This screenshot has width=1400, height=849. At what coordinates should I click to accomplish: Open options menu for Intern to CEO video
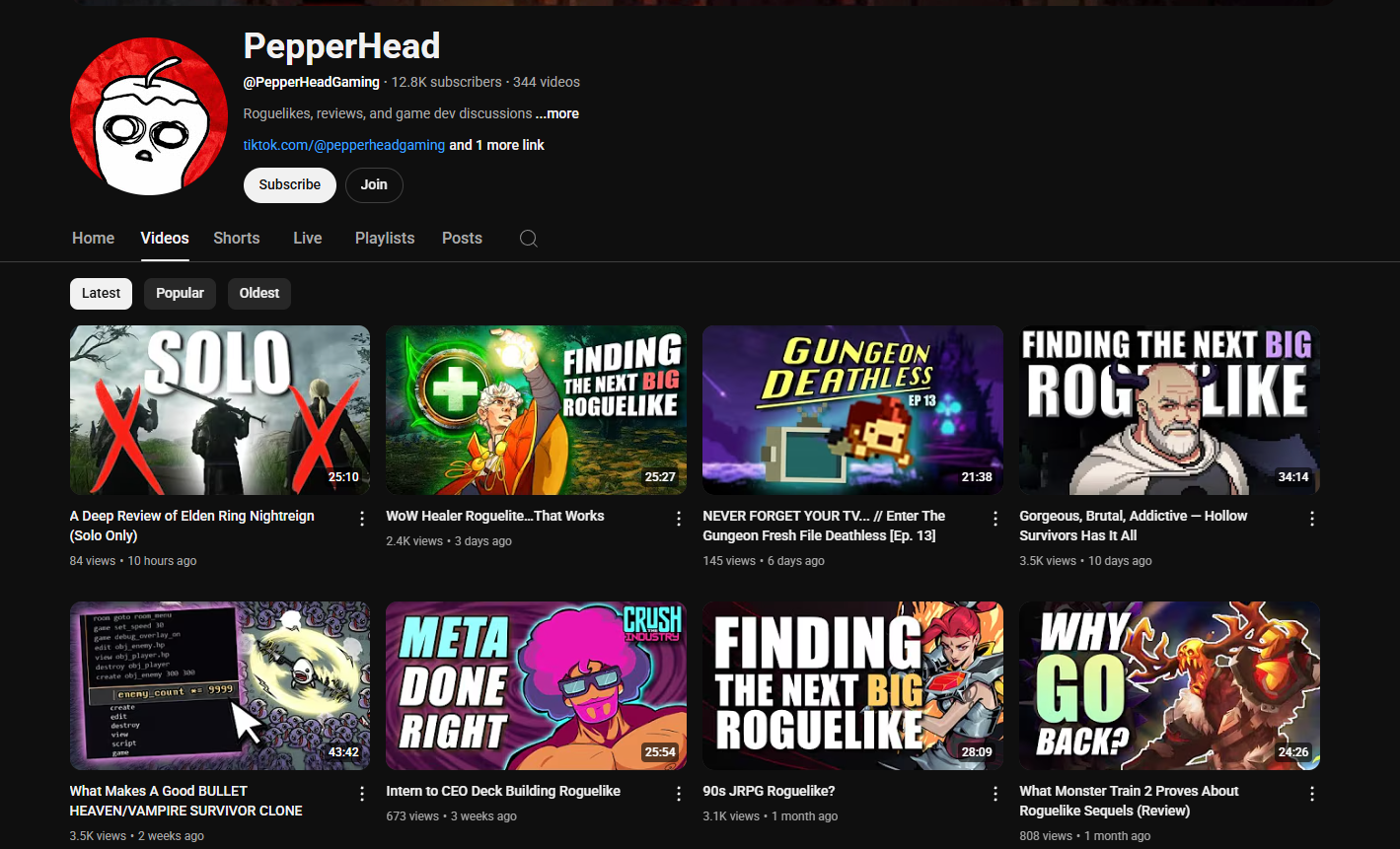pos(679,794)
